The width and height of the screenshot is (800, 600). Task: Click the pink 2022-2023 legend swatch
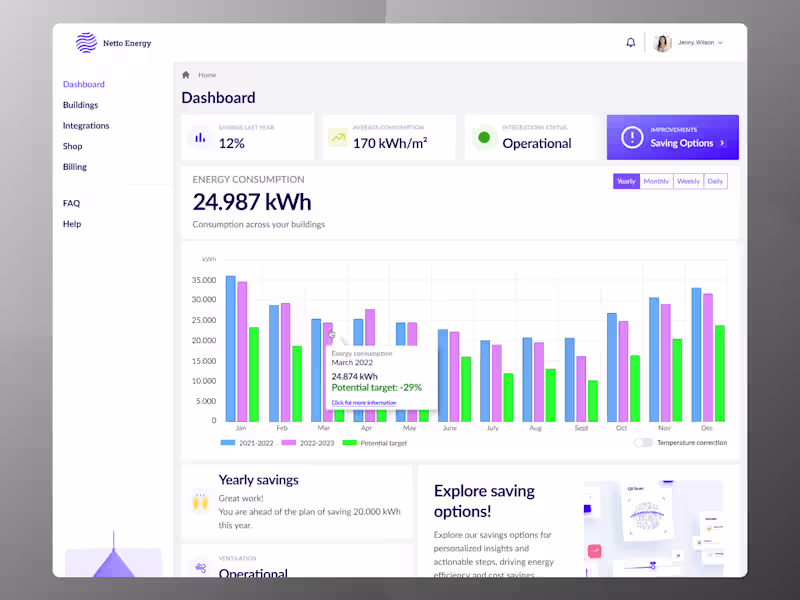coord(289,443)
